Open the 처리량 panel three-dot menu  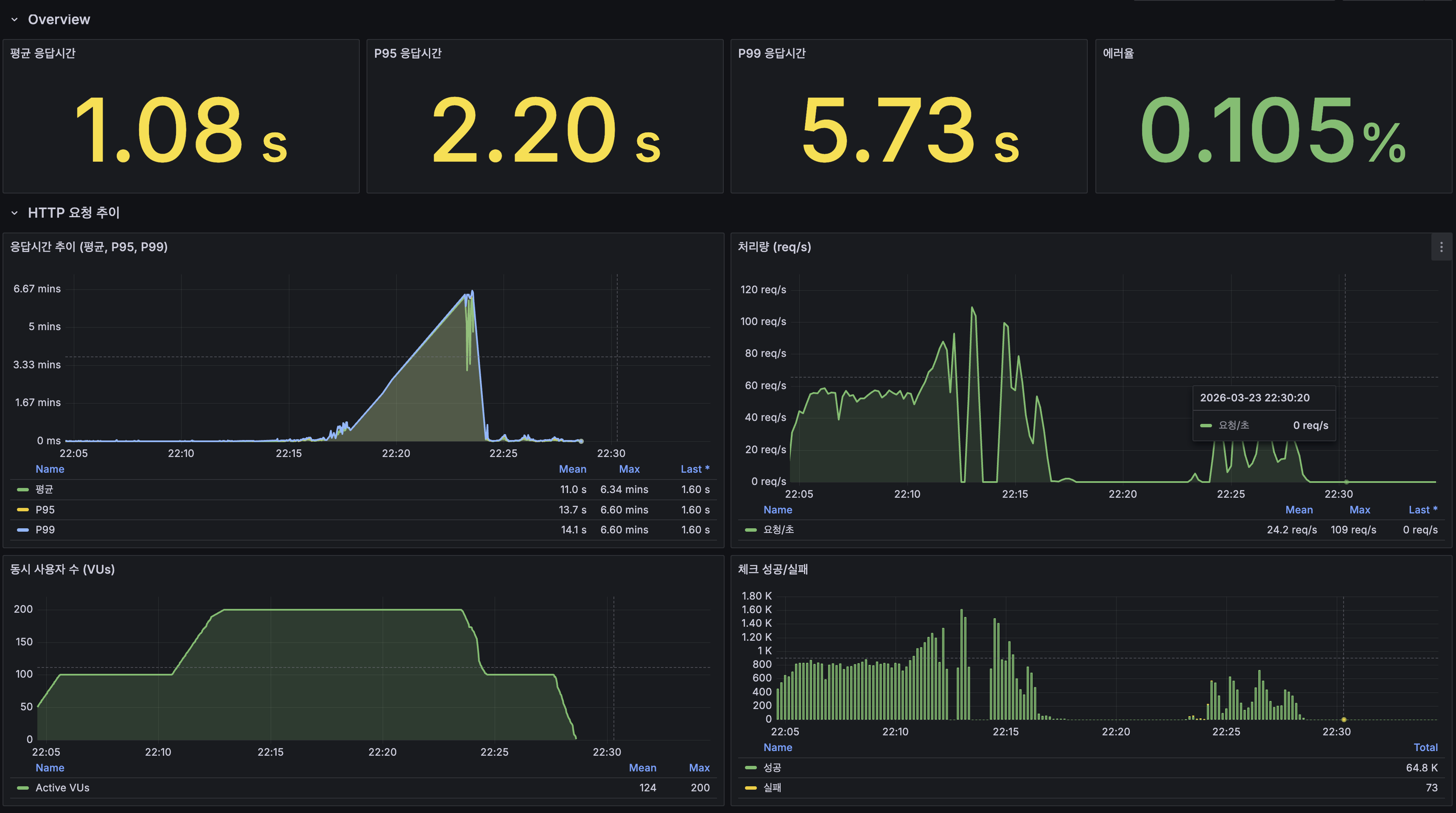coord(1441,247)
